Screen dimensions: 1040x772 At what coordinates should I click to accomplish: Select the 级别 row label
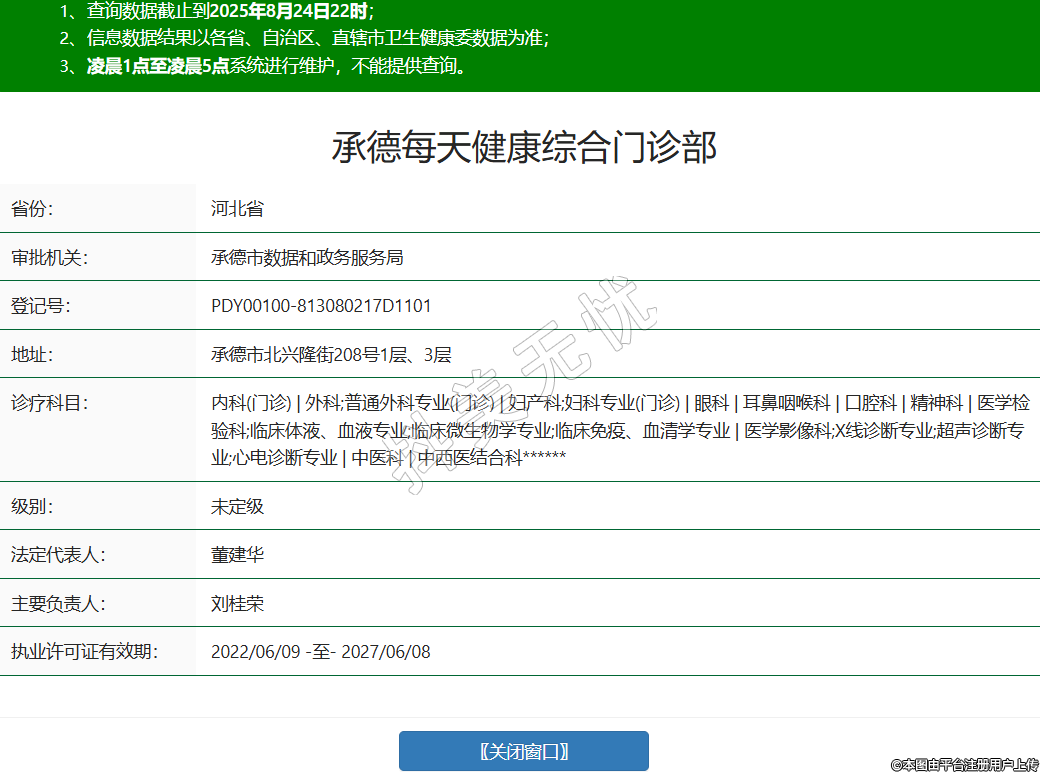[x=32, y=506]
